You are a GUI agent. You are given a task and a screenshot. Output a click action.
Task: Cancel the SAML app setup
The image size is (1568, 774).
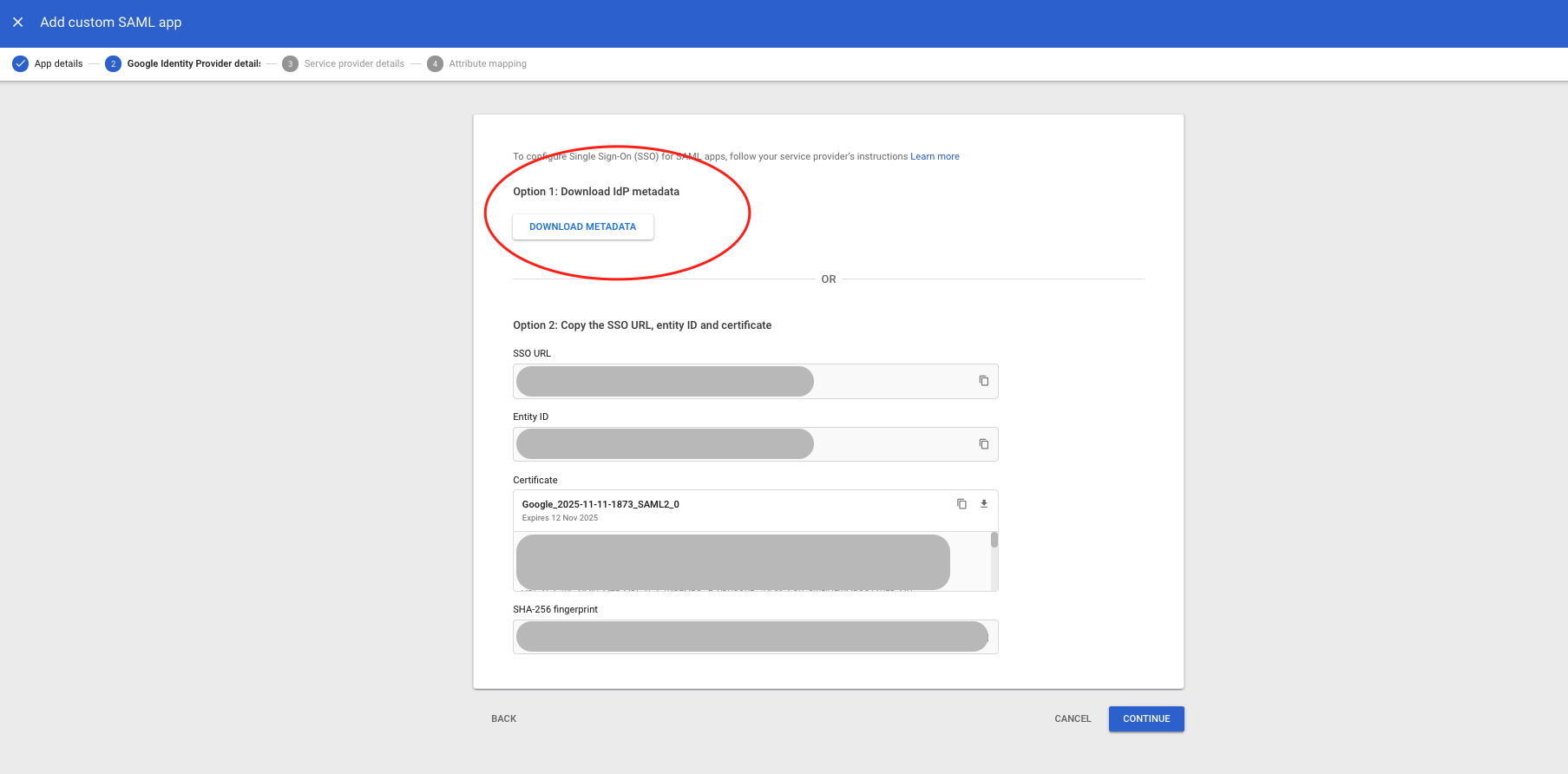1073,718
